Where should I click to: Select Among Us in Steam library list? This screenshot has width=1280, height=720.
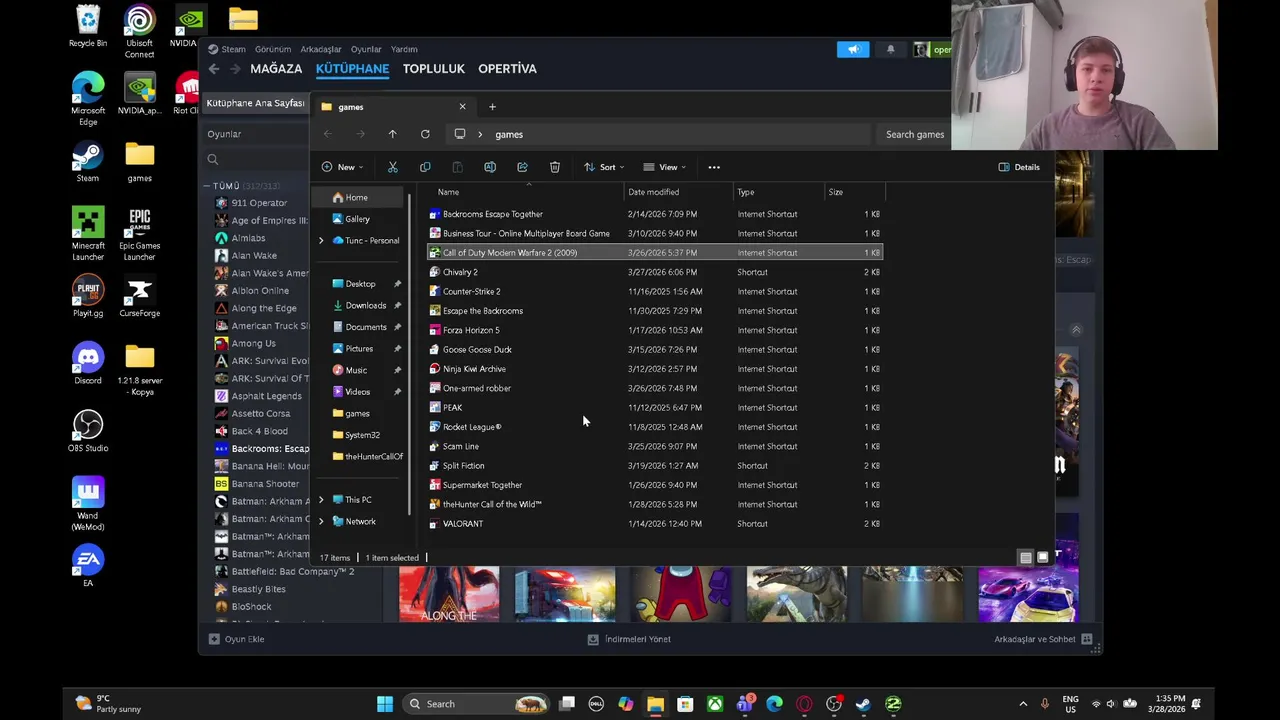pos(253,343)
